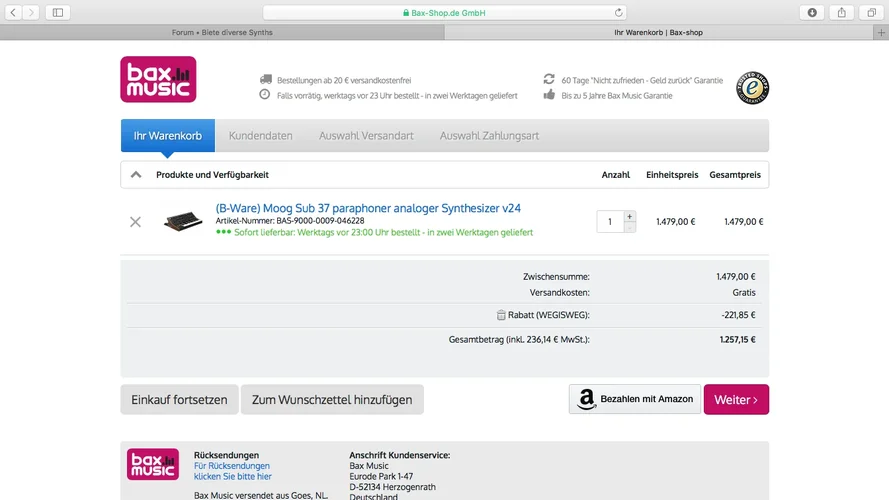Viewport: 889px width, 500px height.
Task: Open the Kundendaten checkout step
Action: 261,135
